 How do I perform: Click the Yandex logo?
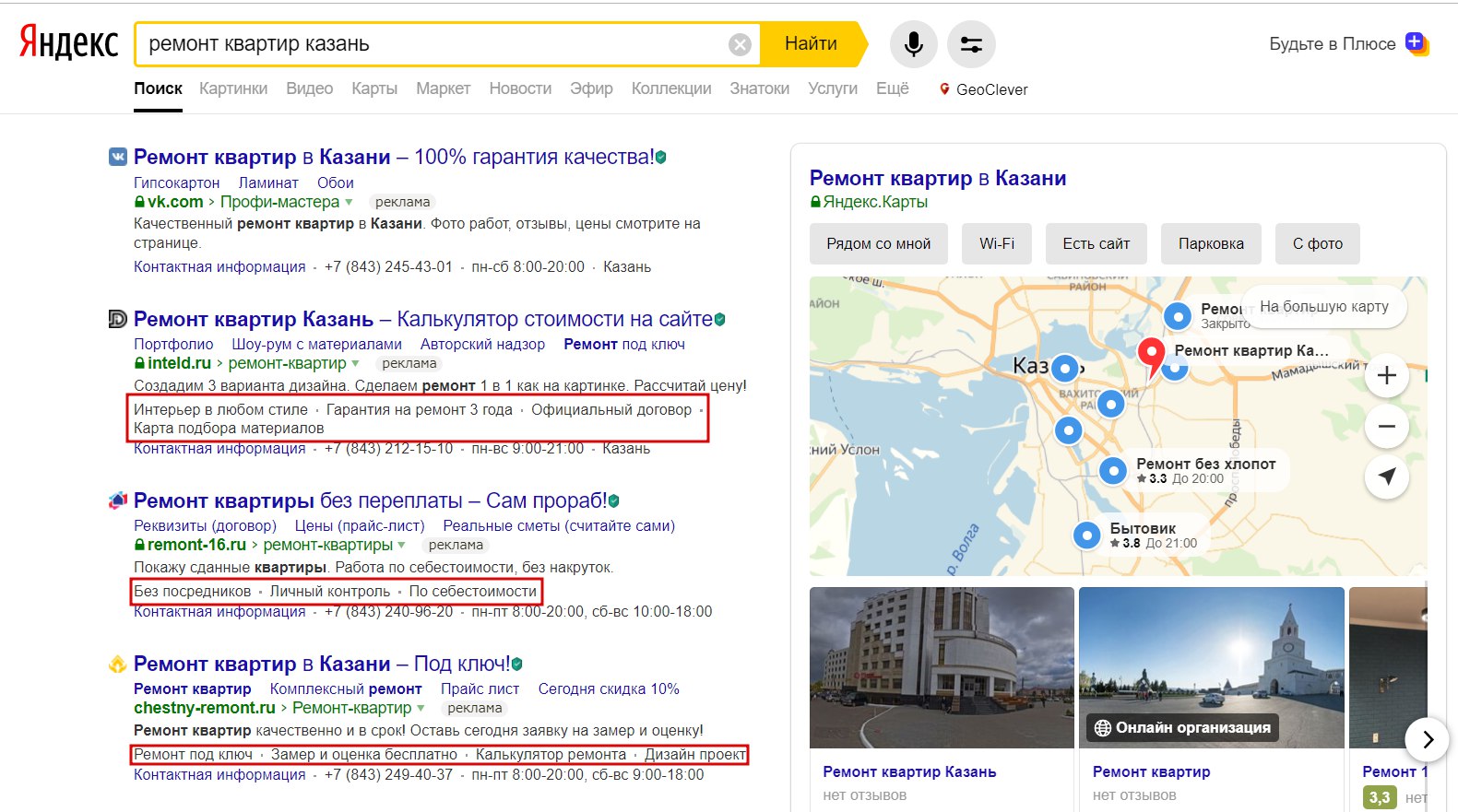(x=69, y=43)
